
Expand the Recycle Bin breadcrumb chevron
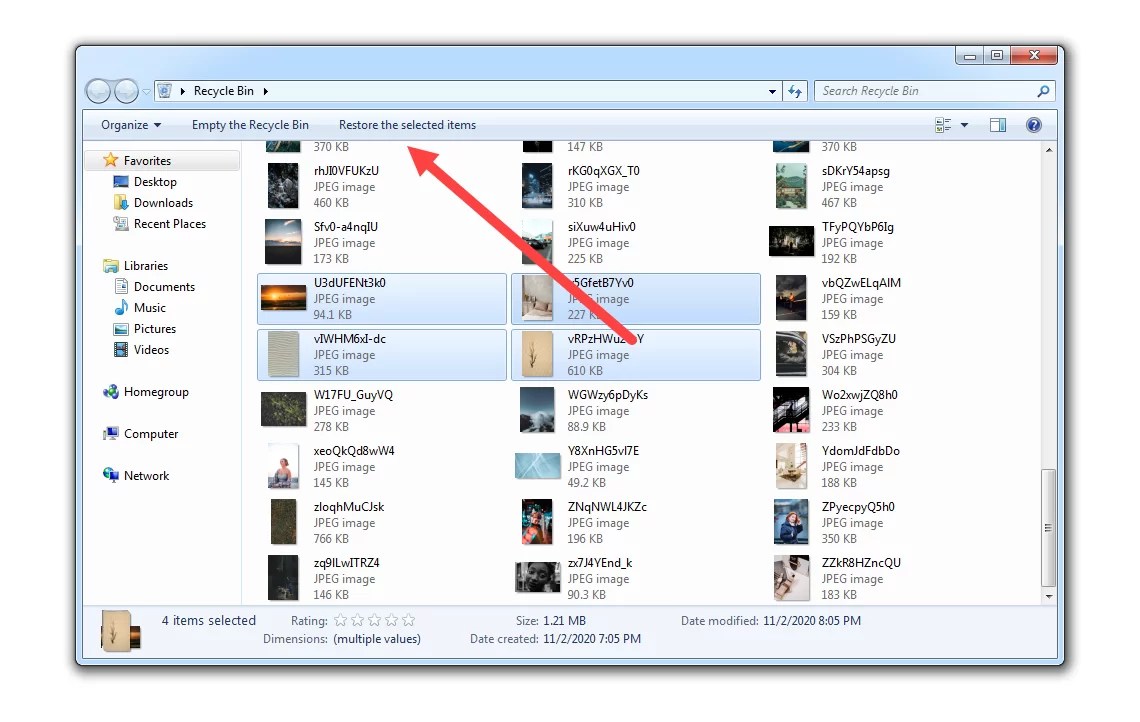(265, 90)
